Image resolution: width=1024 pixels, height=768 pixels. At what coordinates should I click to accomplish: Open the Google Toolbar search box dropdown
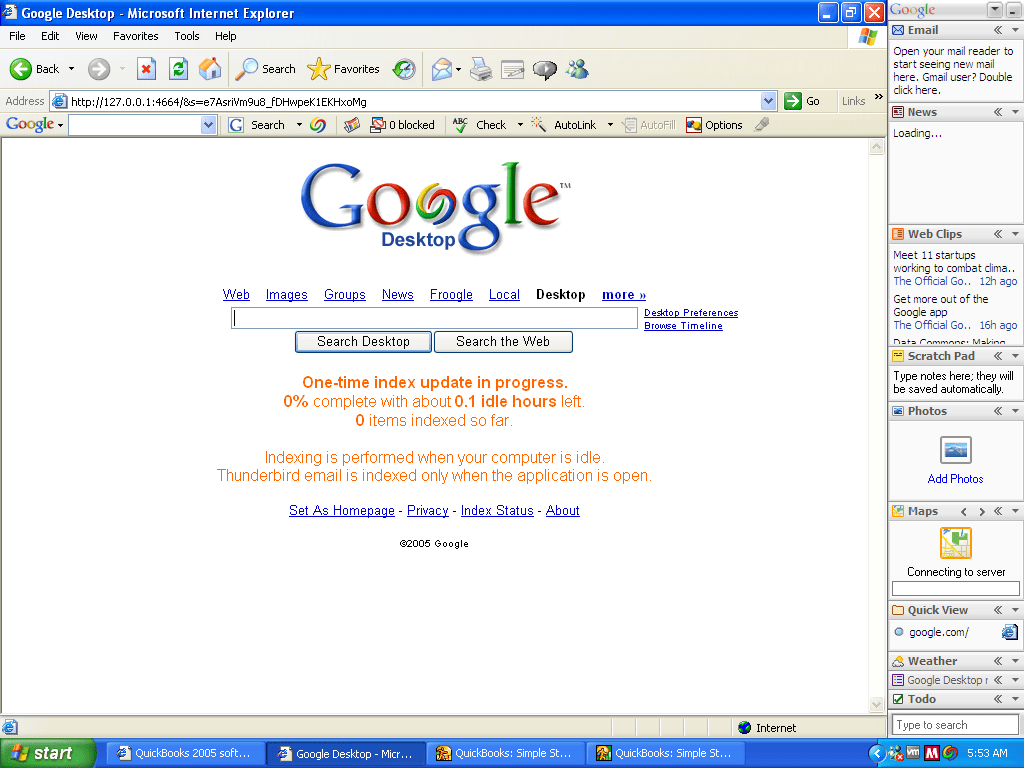point(208,125)
